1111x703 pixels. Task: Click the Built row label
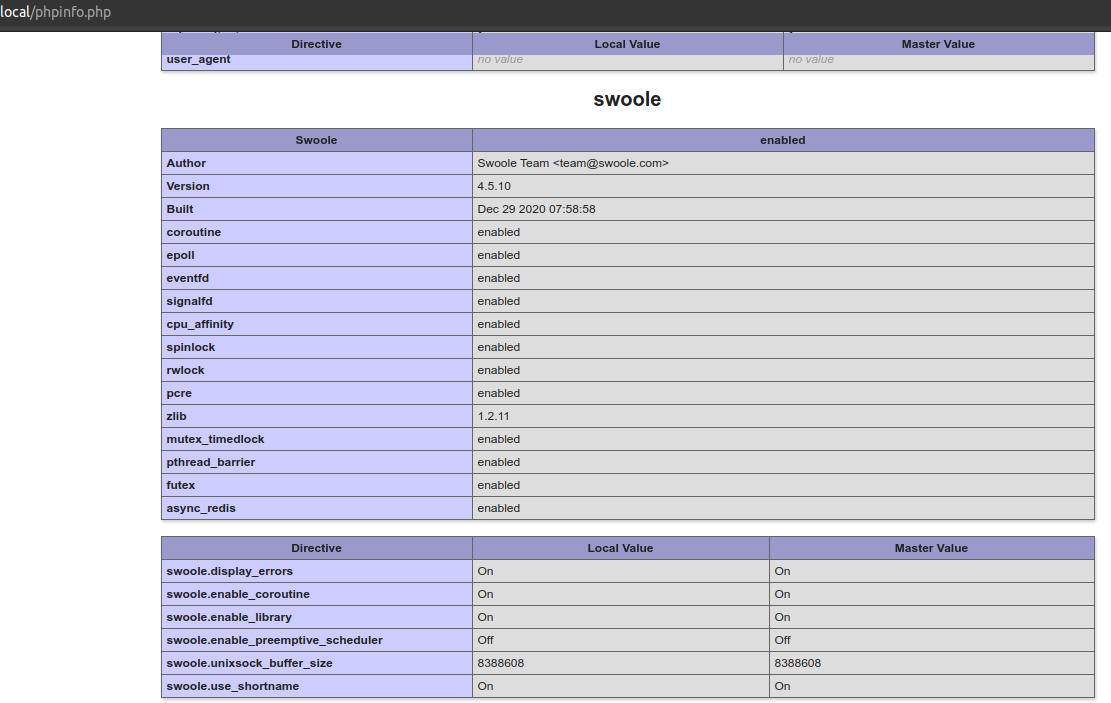180,209
